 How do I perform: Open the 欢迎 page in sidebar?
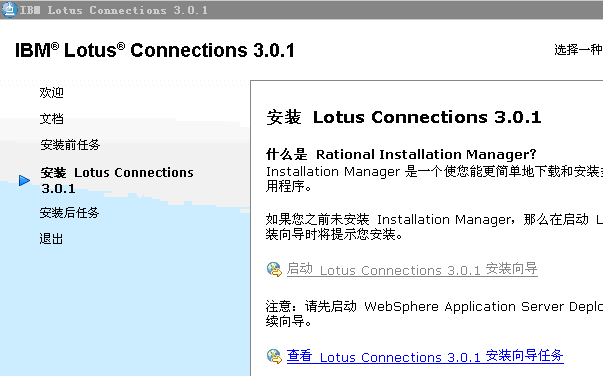click(x=52, y=93)
